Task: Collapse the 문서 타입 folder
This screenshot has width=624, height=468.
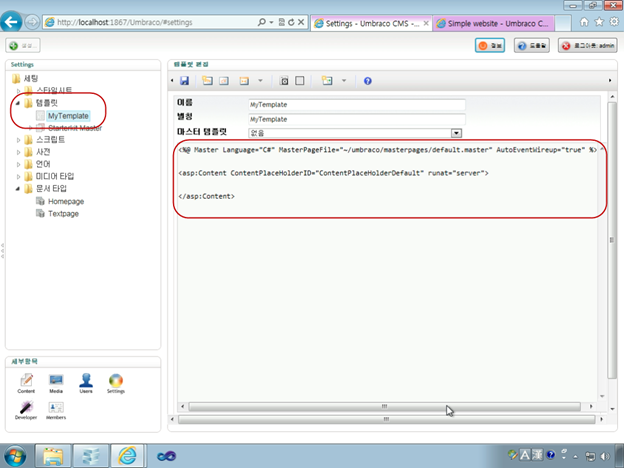Action: tap(18, 189)
